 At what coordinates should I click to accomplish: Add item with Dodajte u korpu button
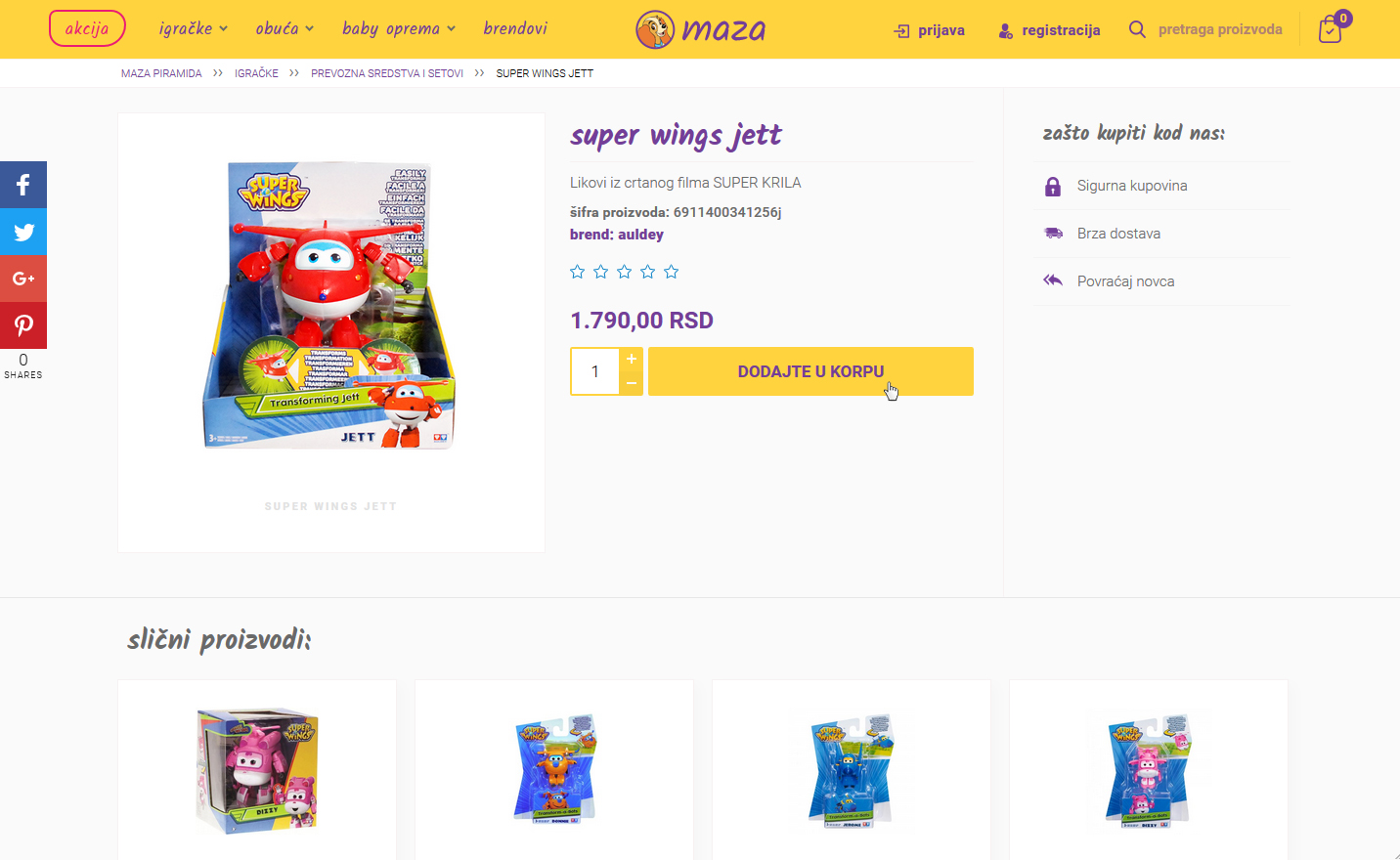tap(810, 371)
